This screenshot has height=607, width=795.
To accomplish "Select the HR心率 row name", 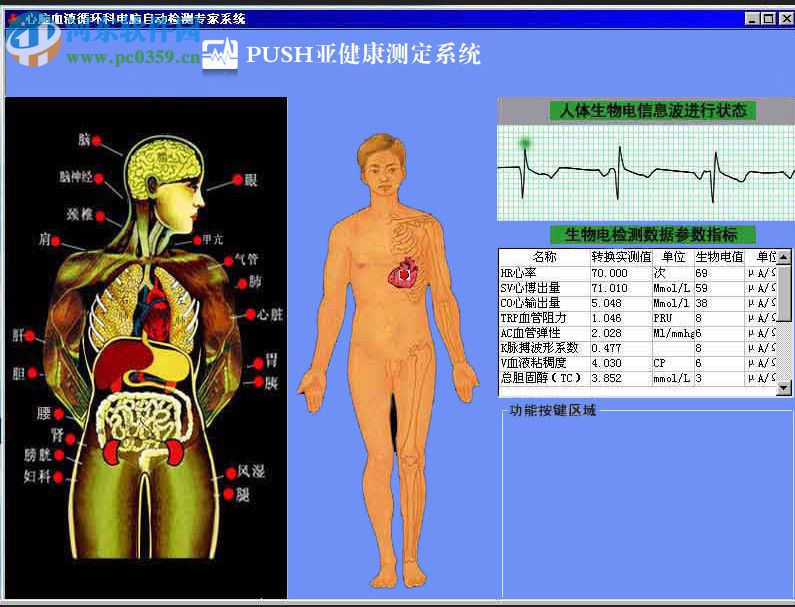I will point(519,273).
